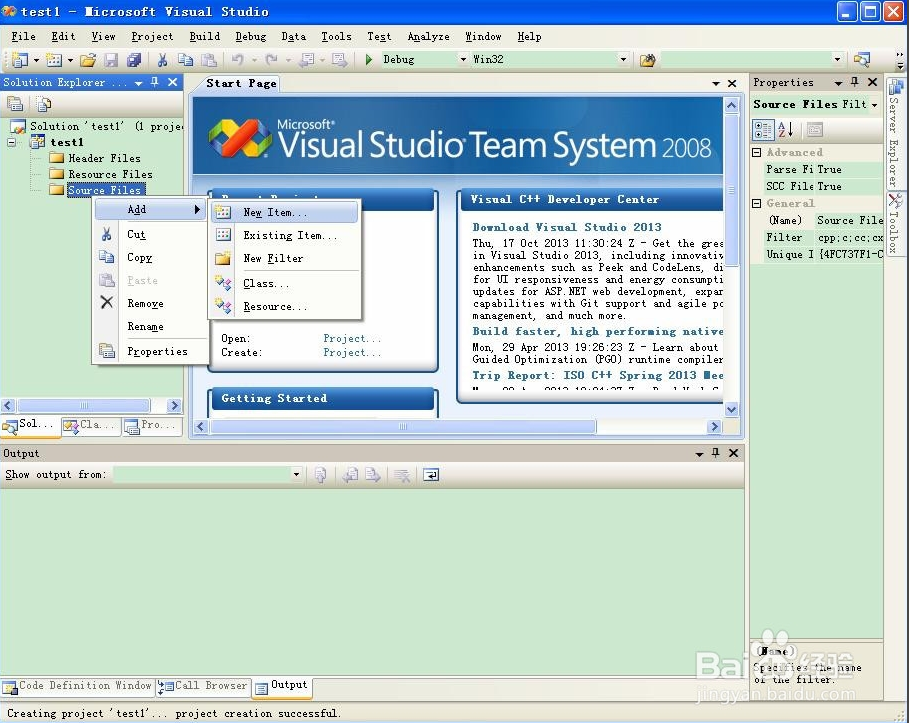Open the Win32 platform dropdown
Viewport: 909px width, 723px height.
[623, 60]
